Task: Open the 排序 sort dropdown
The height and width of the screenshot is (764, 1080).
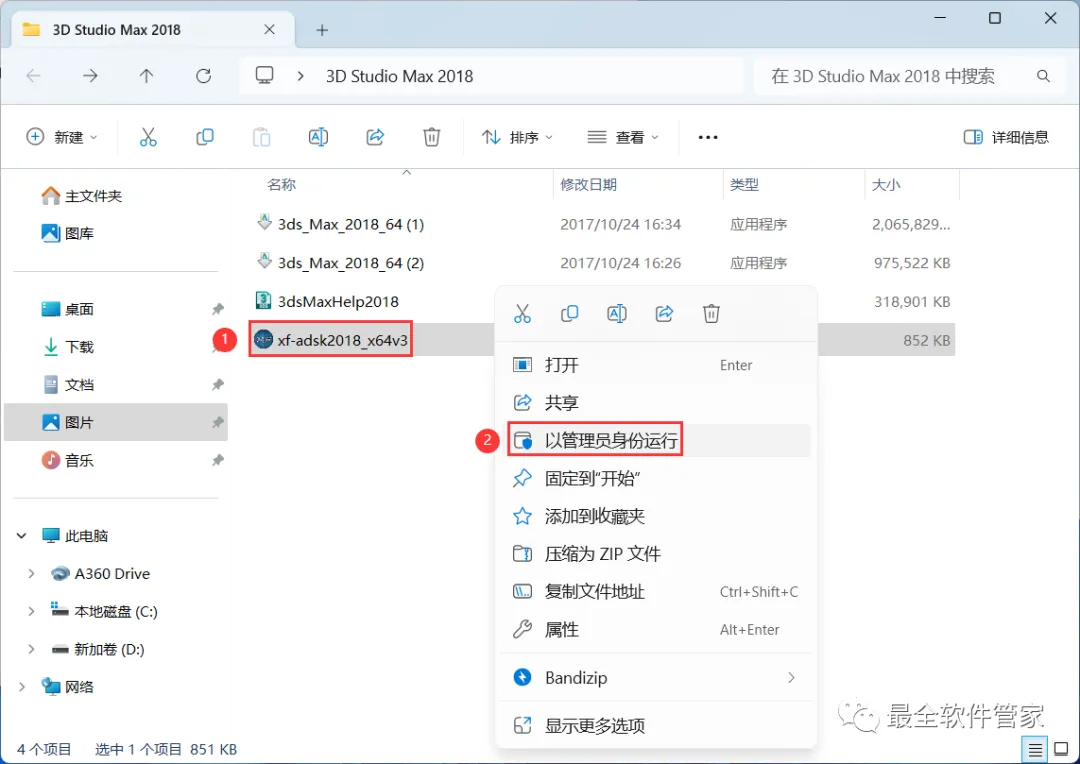Action: (517, 137)
